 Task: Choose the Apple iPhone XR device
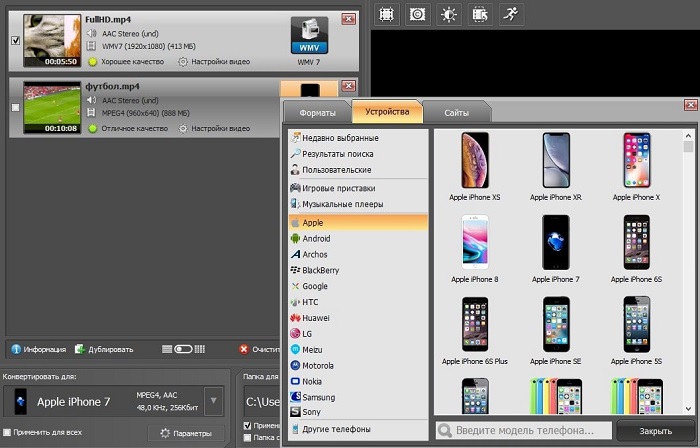(556, 166)
